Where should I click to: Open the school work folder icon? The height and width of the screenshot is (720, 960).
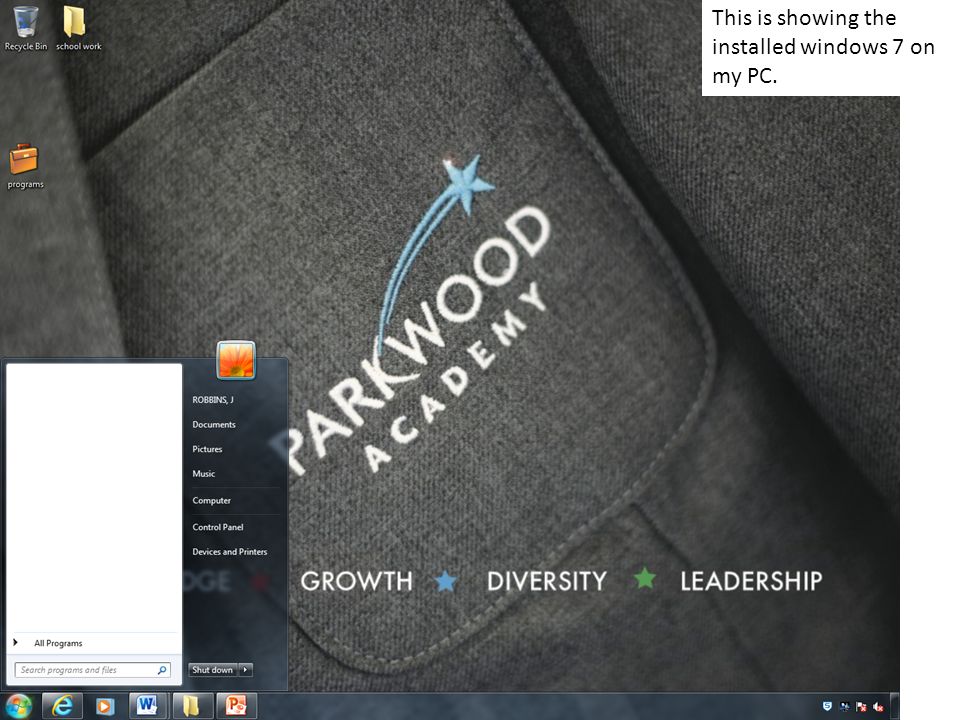78,28
